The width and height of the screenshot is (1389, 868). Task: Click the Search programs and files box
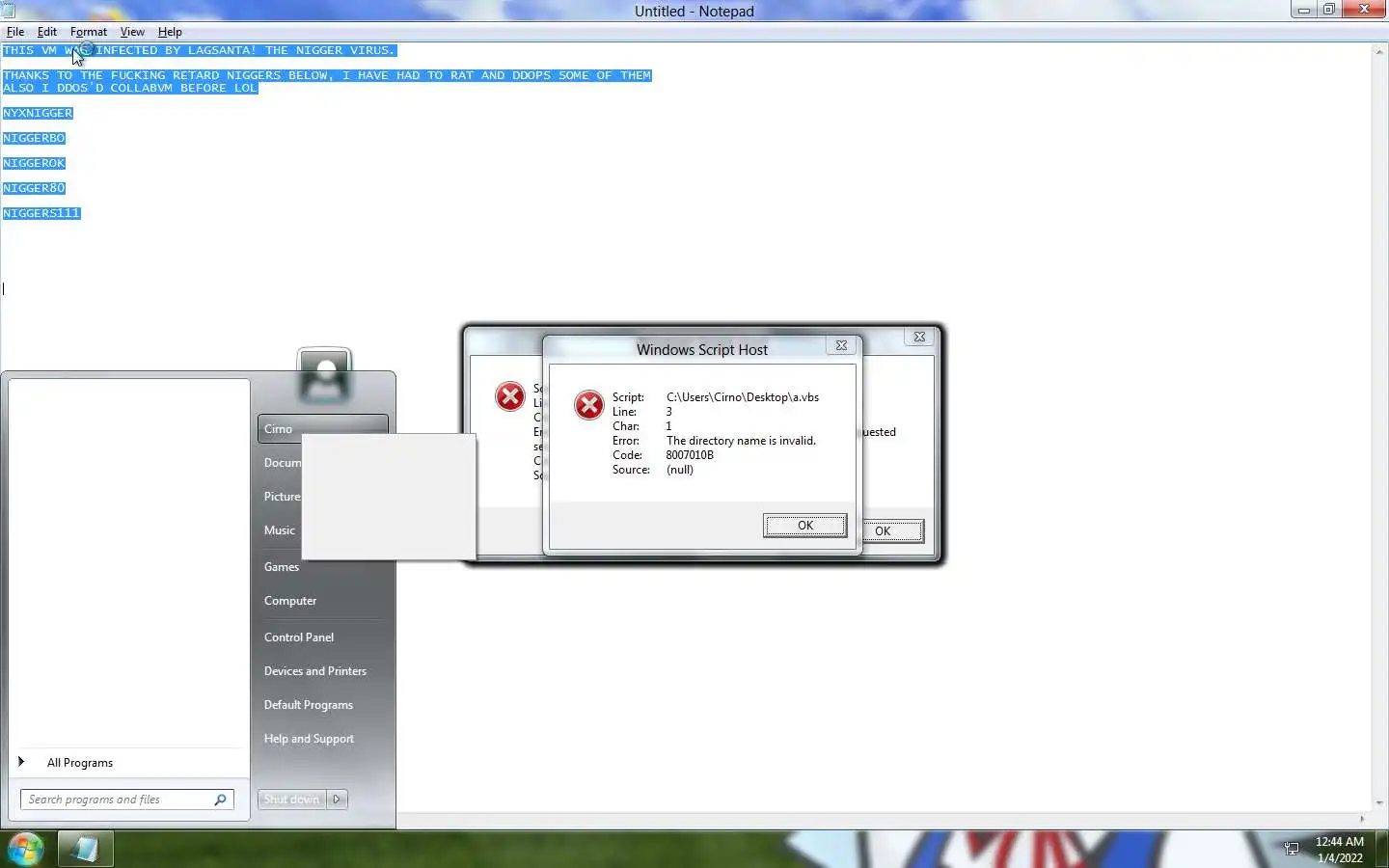pyautogui.click(x=126, y=800)
